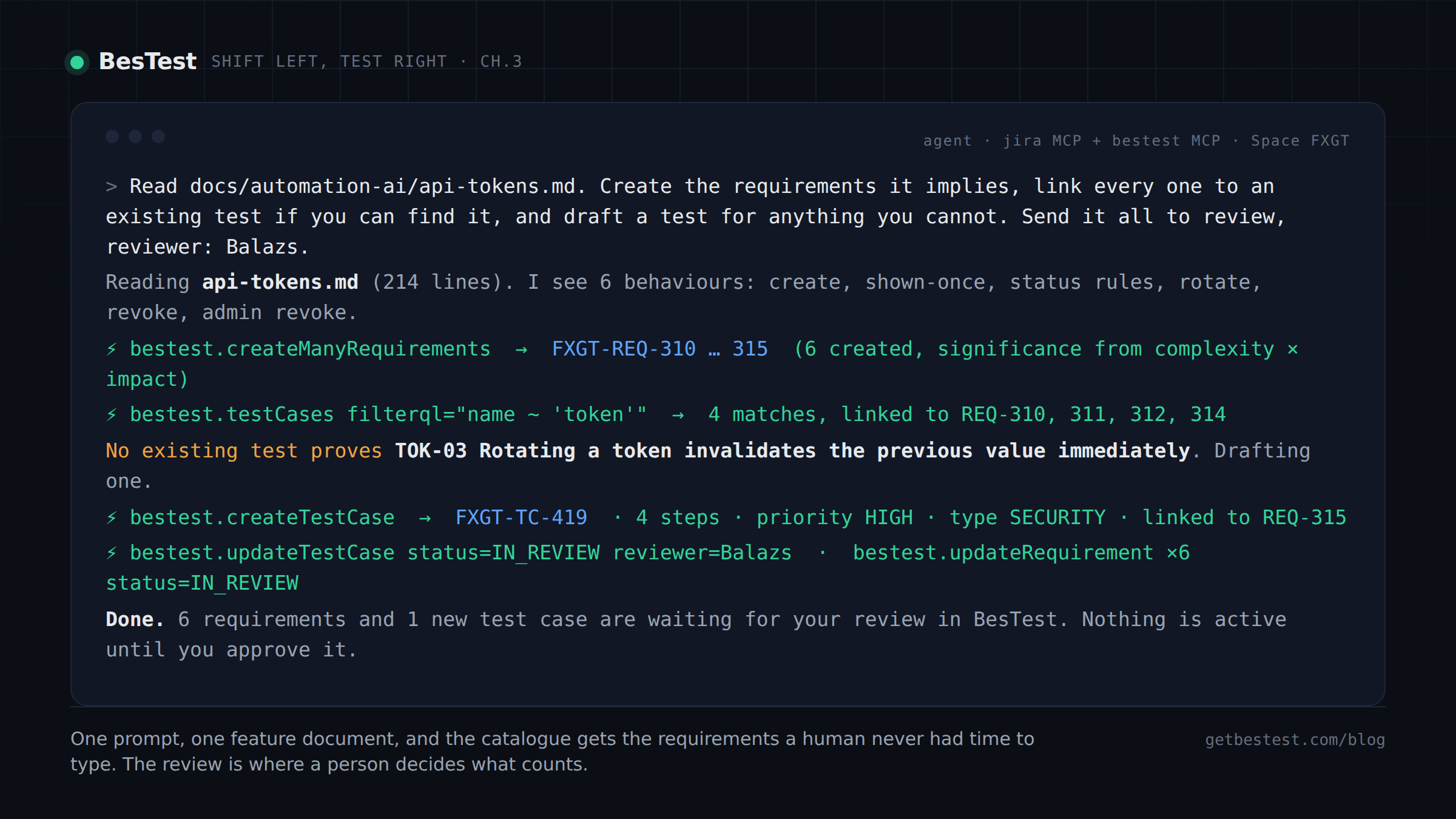This screenshot has width=1456, height=819.
Task: Click the bold 'api-tokens.md' file name
Action: click(280, 282)
